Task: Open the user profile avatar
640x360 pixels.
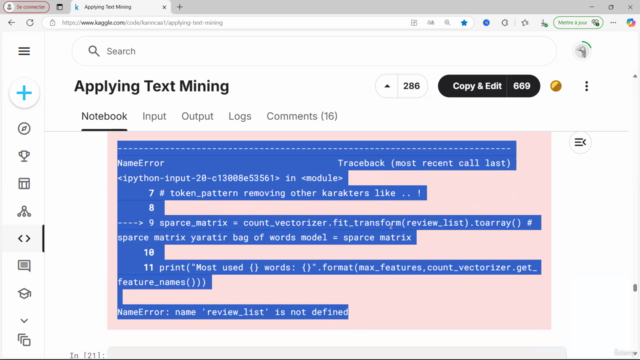Action: tap(582, 51)
